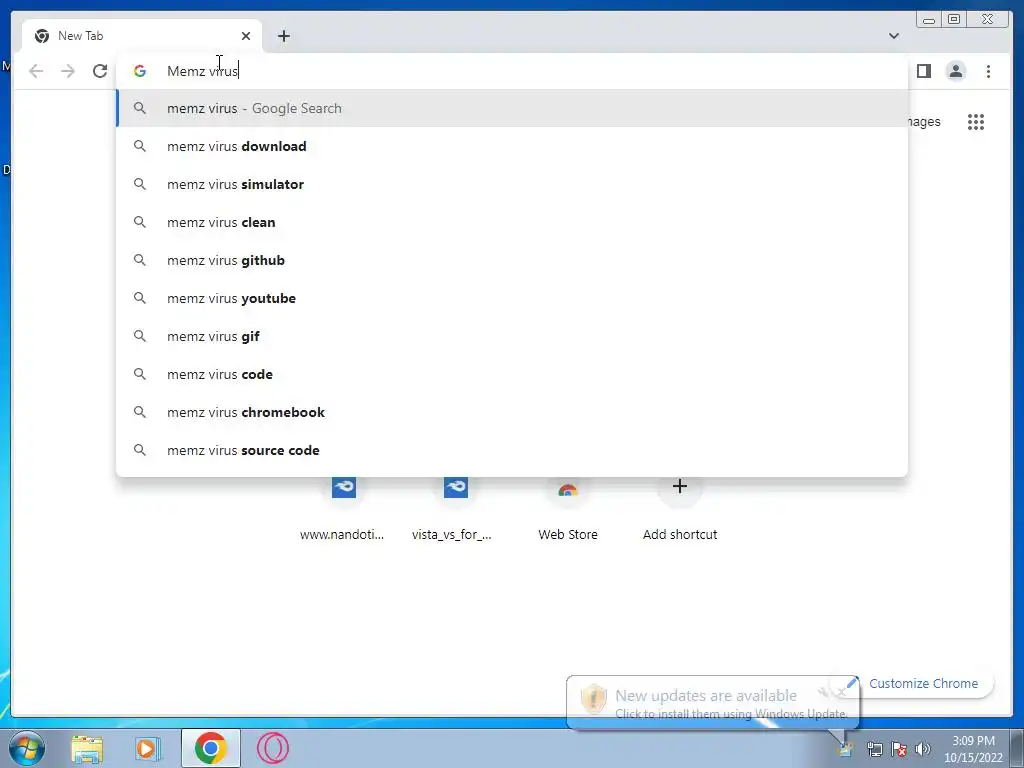Choose the 'memz virus download' suggestion
1024x768 pixels.
(x=512, y=146)
